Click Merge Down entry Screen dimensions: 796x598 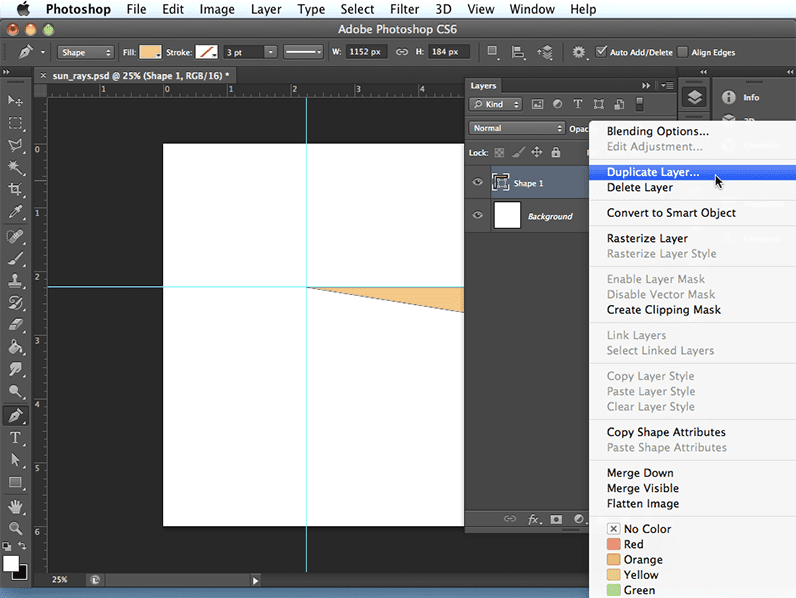point(640,473)
